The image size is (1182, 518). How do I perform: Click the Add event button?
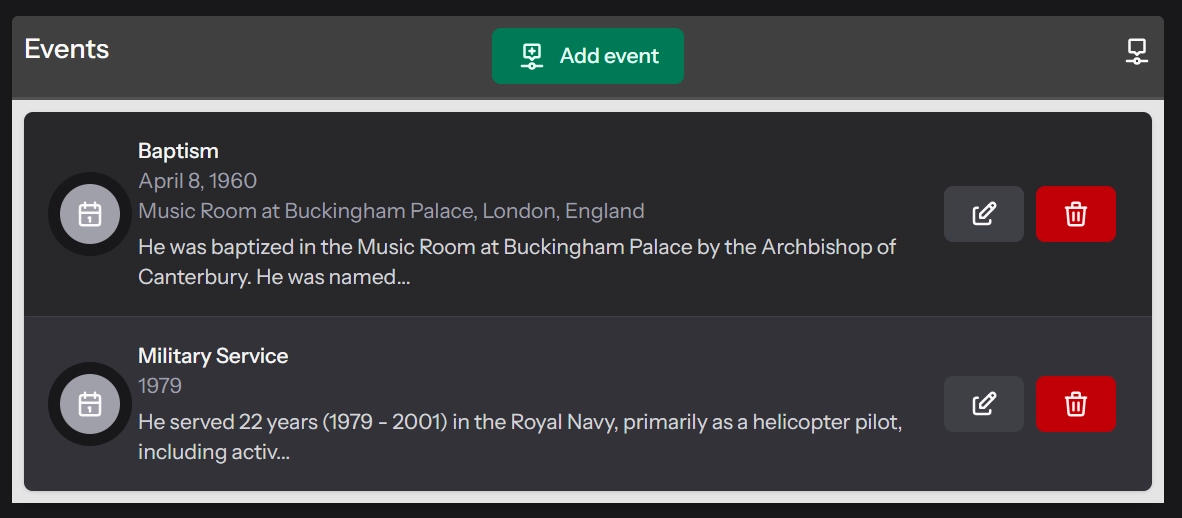[588, 56]
